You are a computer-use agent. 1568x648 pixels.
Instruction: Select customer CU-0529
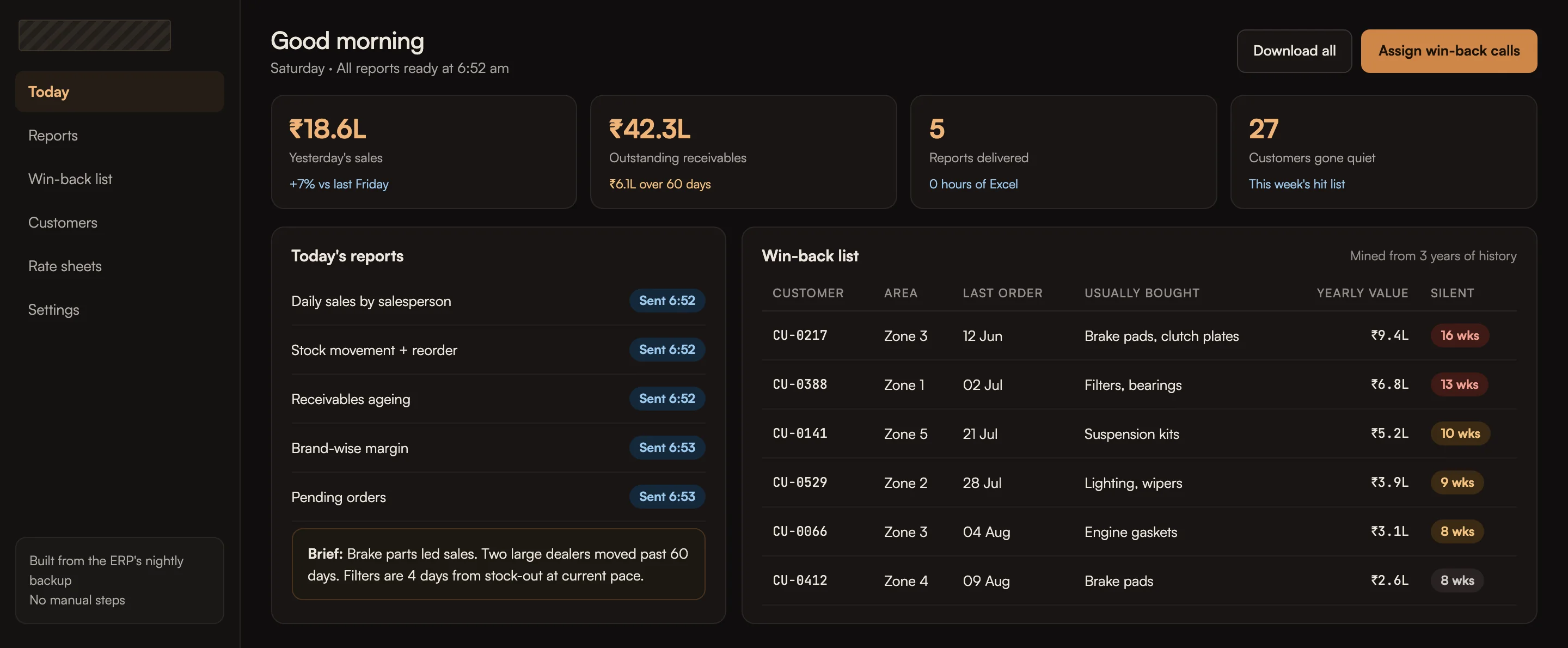pos(1139,482)
